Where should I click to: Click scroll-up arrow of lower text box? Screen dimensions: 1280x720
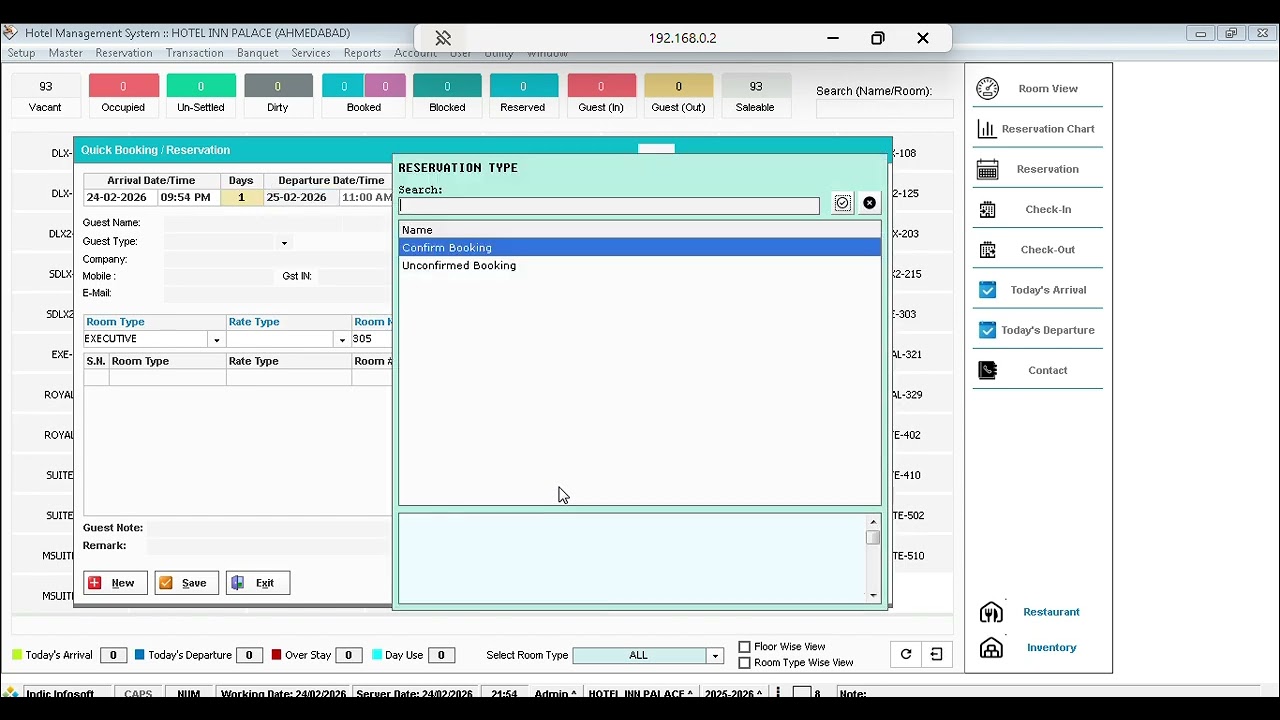point(873,522)
